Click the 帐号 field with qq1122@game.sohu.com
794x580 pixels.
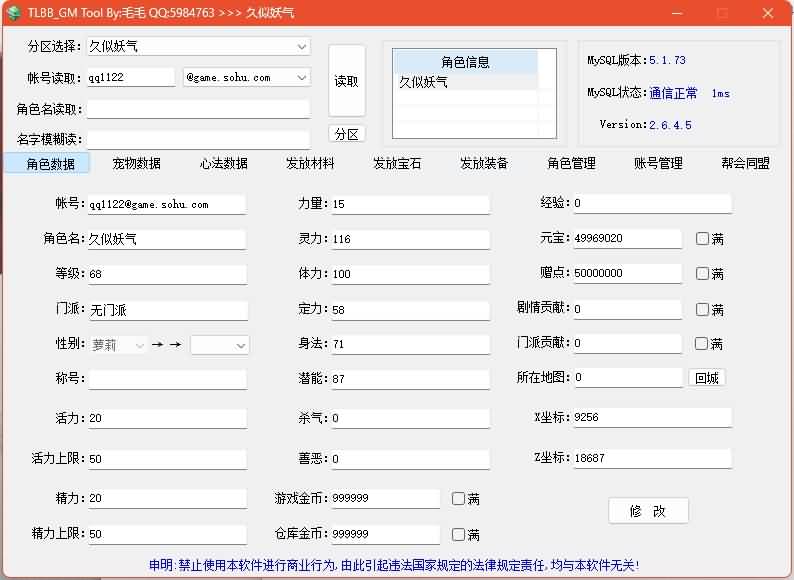tap(167, 205)
